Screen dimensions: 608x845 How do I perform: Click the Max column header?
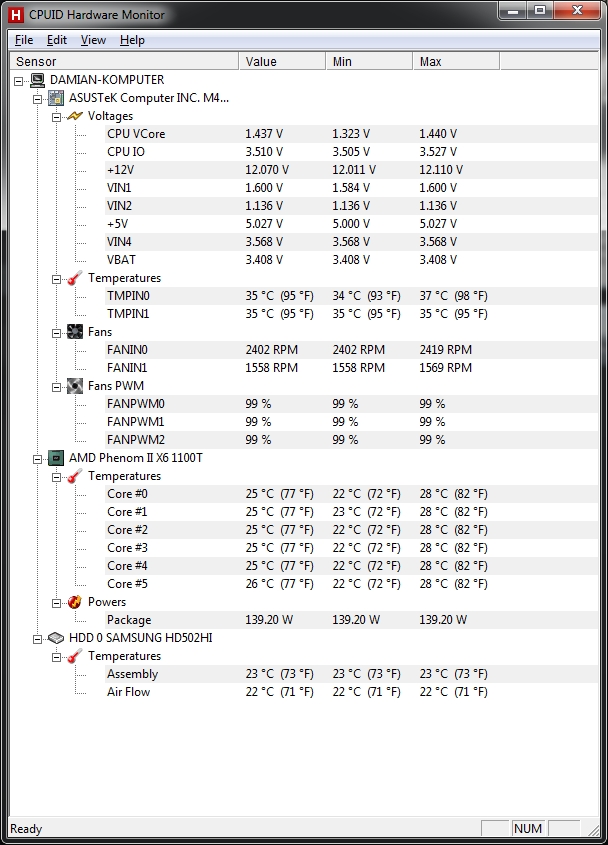pos(456,61)
